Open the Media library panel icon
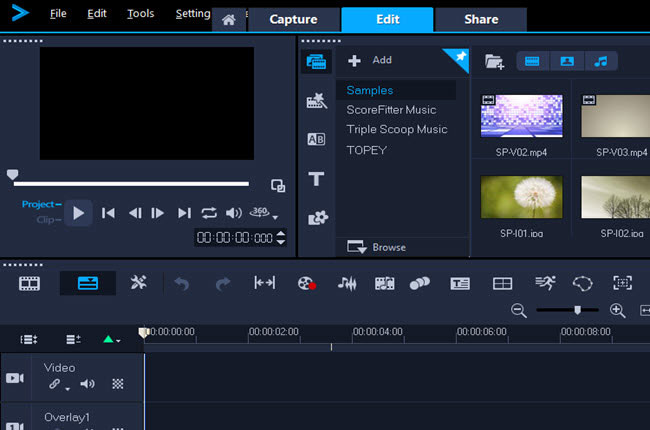Image resolution: width=650 pixels, height=430 pixels. click(316, 62)
